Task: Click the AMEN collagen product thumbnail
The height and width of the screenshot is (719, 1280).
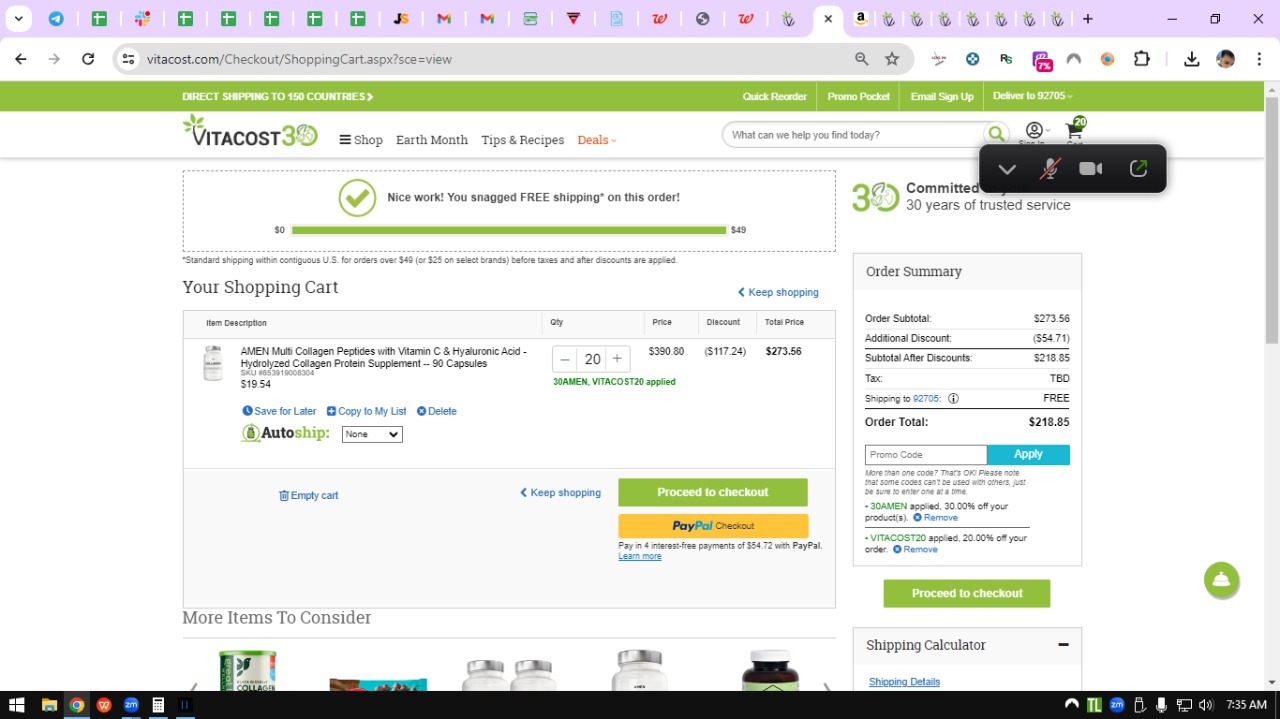Action: point(212,364)
